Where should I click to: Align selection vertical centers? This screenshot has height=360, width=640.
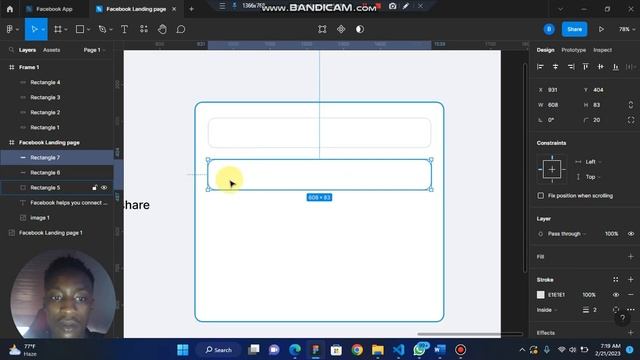pyautogui.click(x=600, y=67)
